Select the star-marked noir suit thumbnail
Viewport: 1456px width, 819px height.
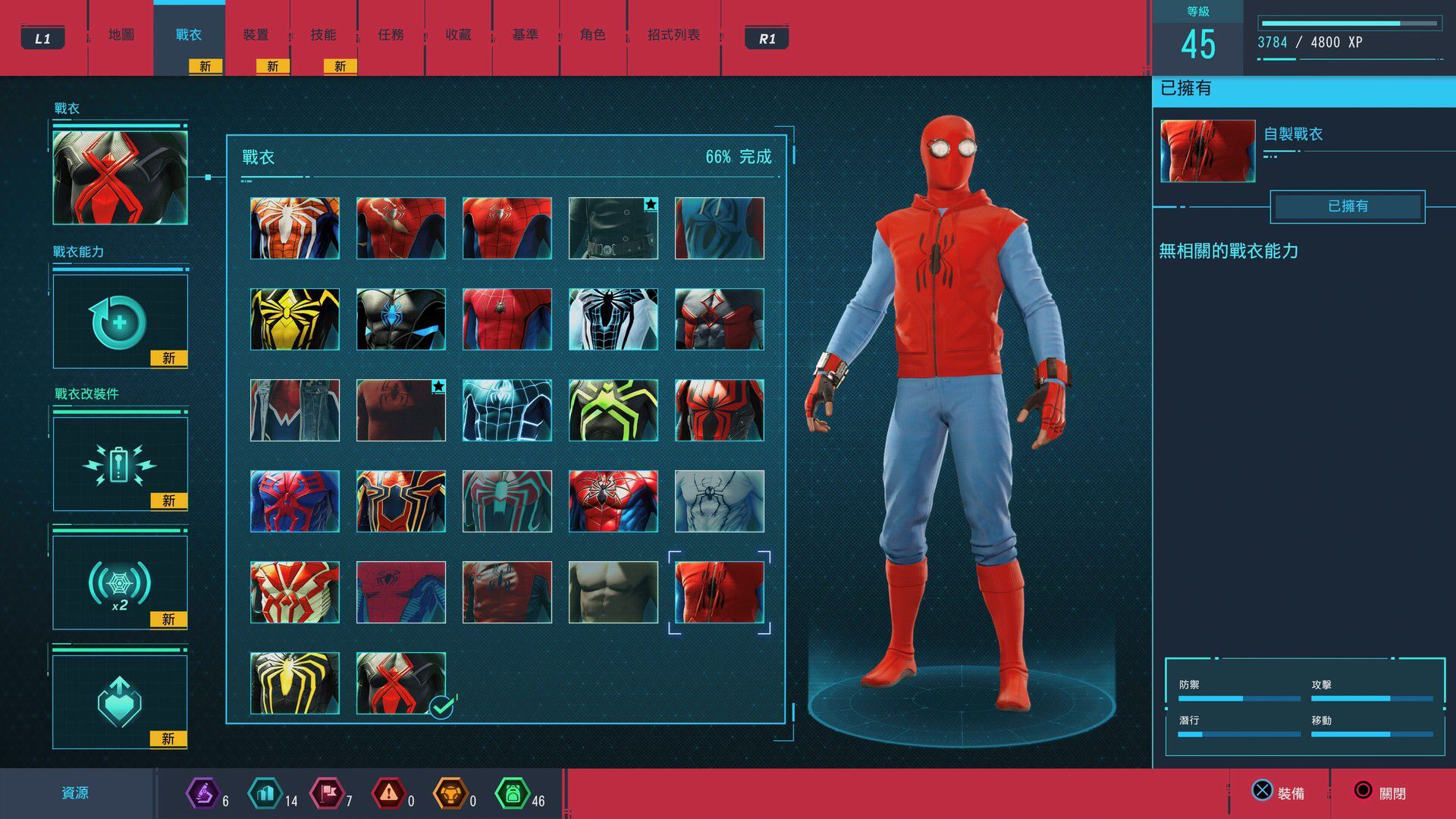[613, 228]
